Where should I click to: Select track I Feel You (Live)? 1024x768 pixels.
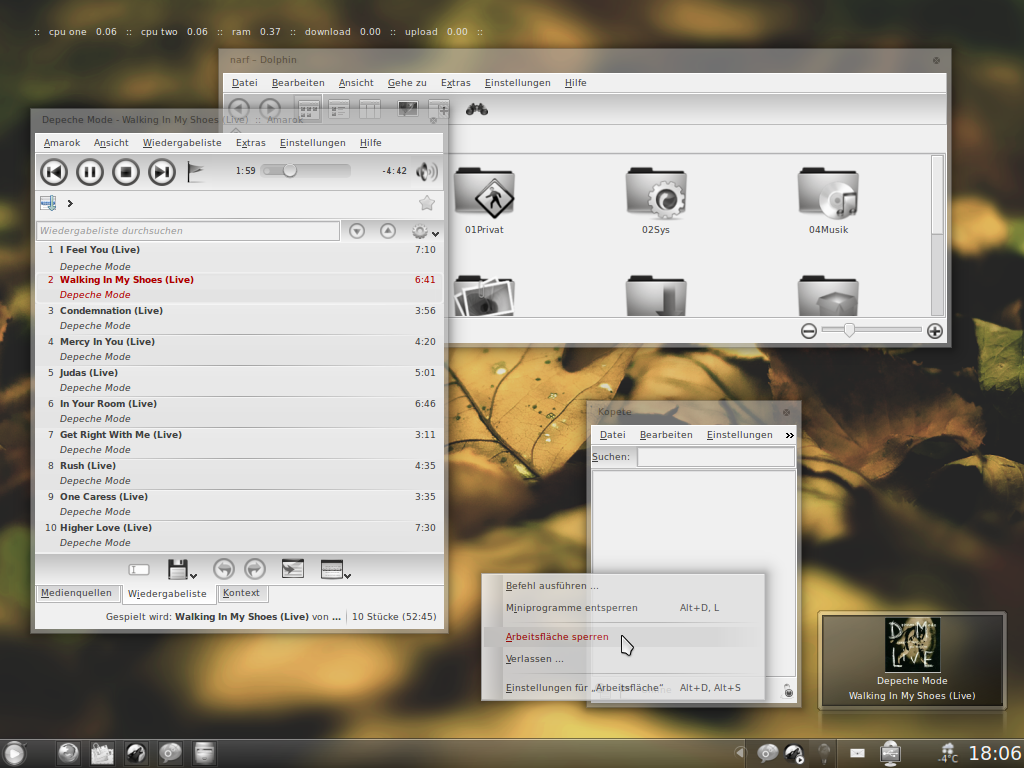[x=240, y=258]
